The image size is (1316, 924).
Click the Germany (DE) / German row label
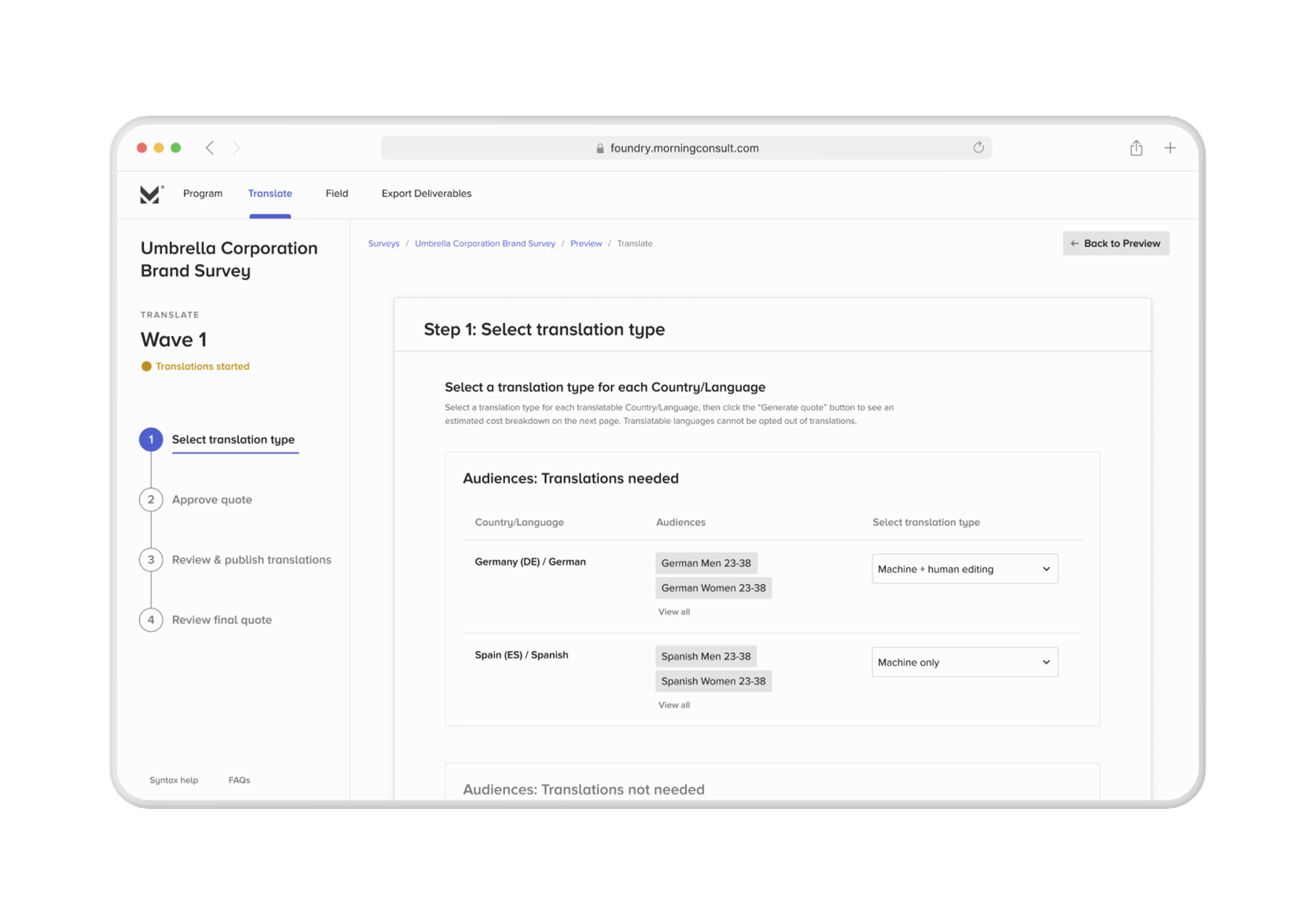pos(530,562)
